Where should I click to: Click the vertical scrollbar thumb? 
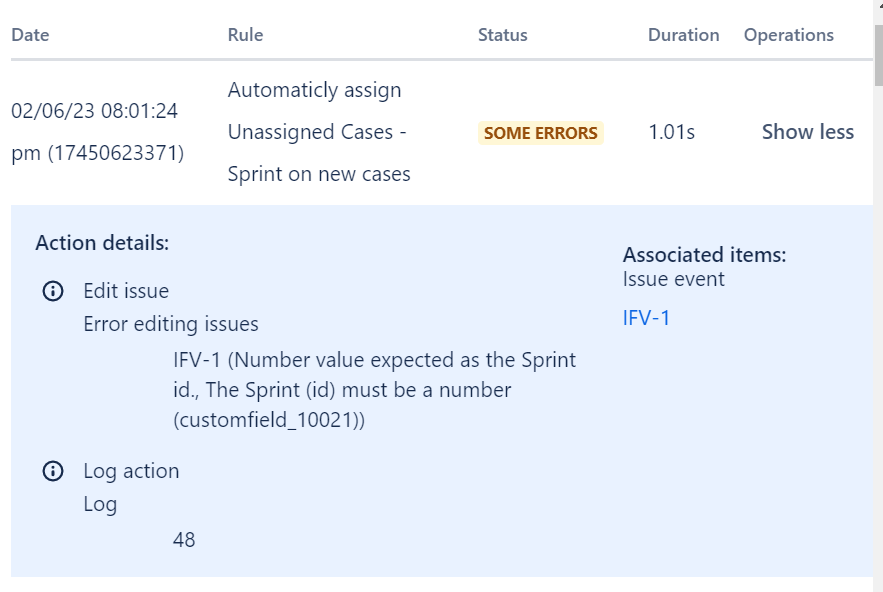click(878, 55)
